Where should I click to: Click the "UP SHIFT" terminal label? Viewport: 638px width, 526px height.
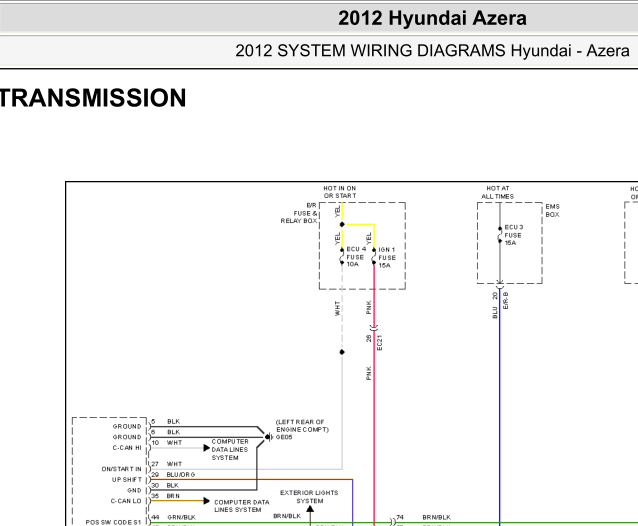pyautogui.click(x=127, y=480)
